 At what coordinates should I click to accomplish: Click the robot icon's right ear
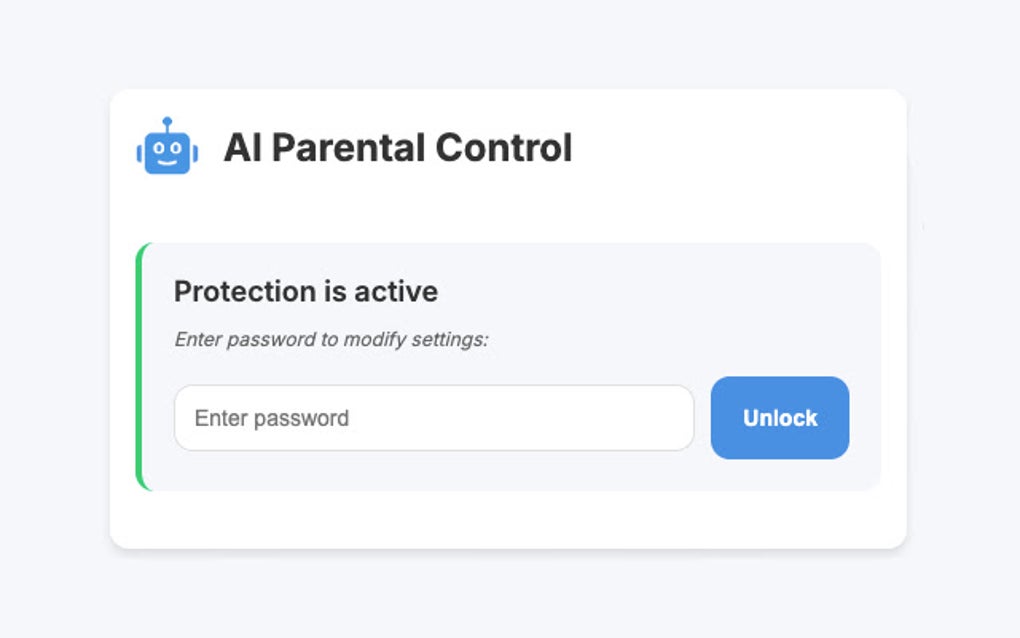pos(195,152)
